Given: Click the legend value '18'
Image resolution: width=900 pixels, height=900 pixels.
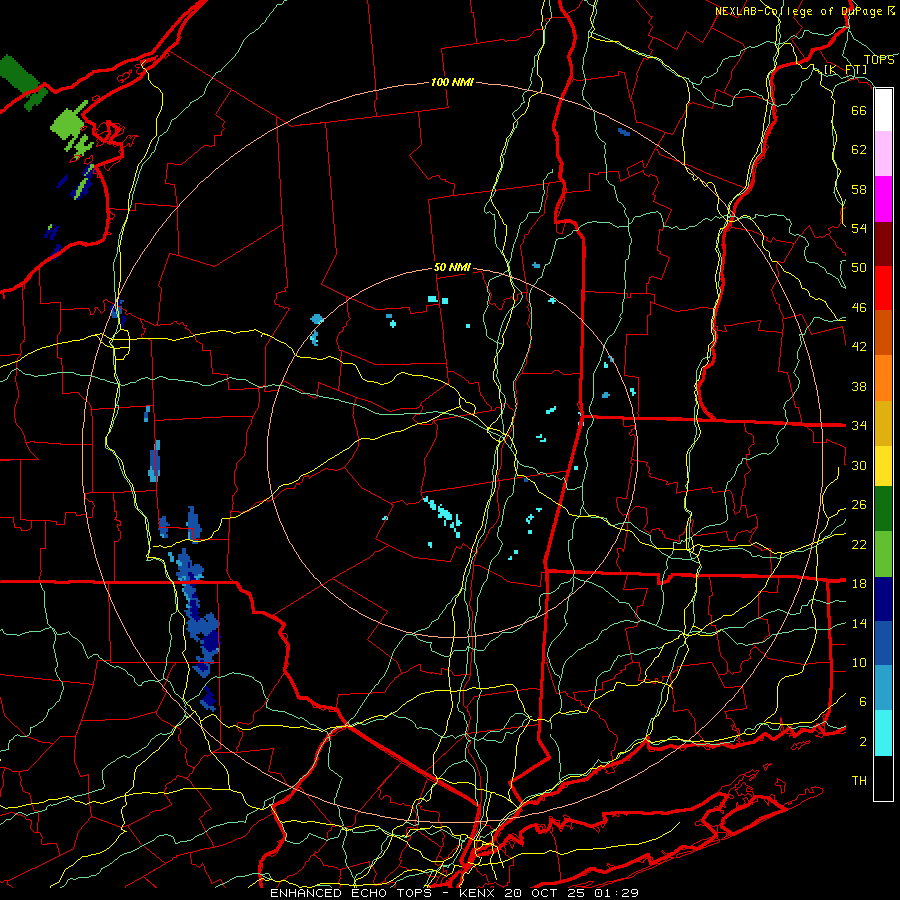Looking at the screenshot, I should click(859, 584).
